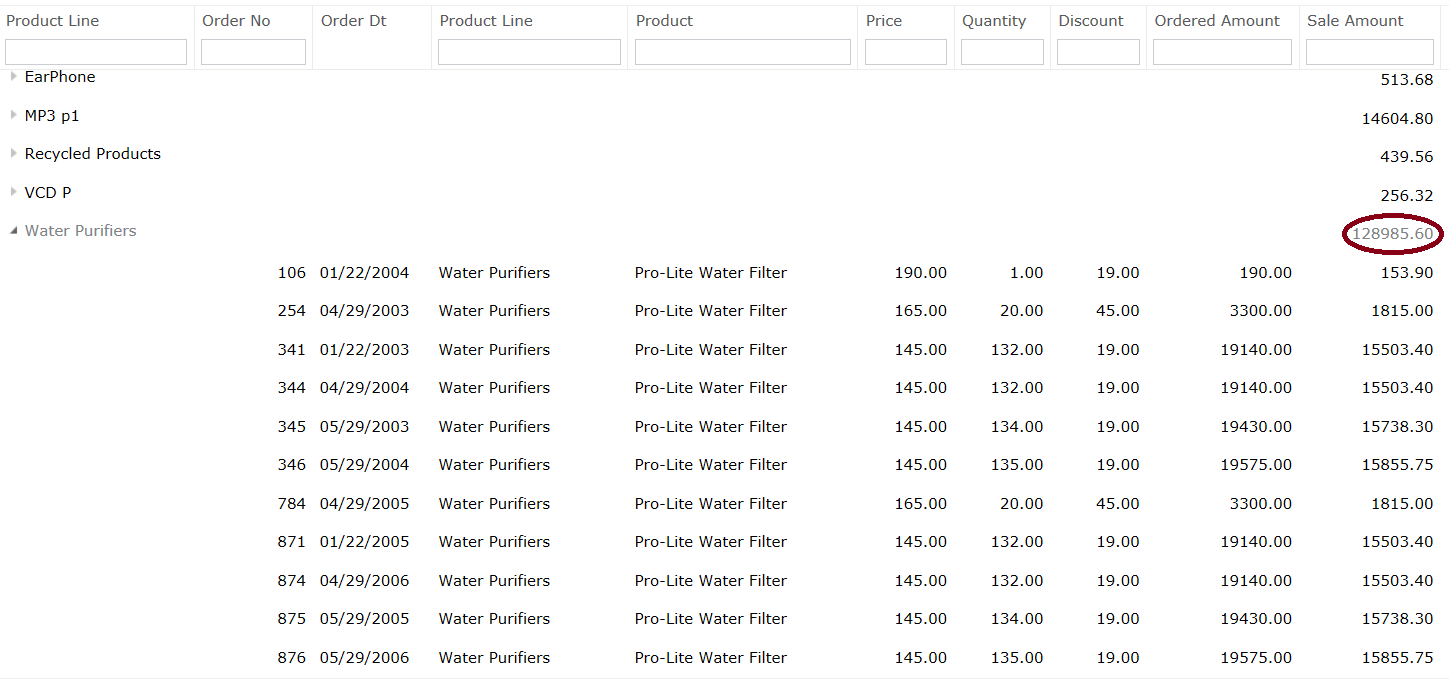Sort by the Sale Amount column header

pos(1355,21)
